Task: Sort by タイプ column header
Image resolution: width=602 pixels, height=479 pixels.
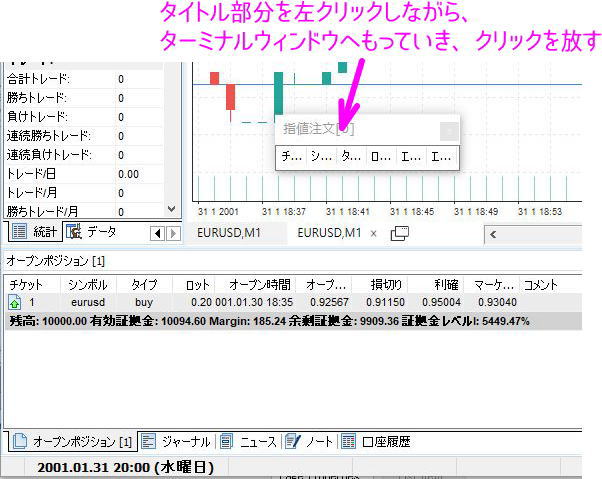Action: tap(144, 285)
